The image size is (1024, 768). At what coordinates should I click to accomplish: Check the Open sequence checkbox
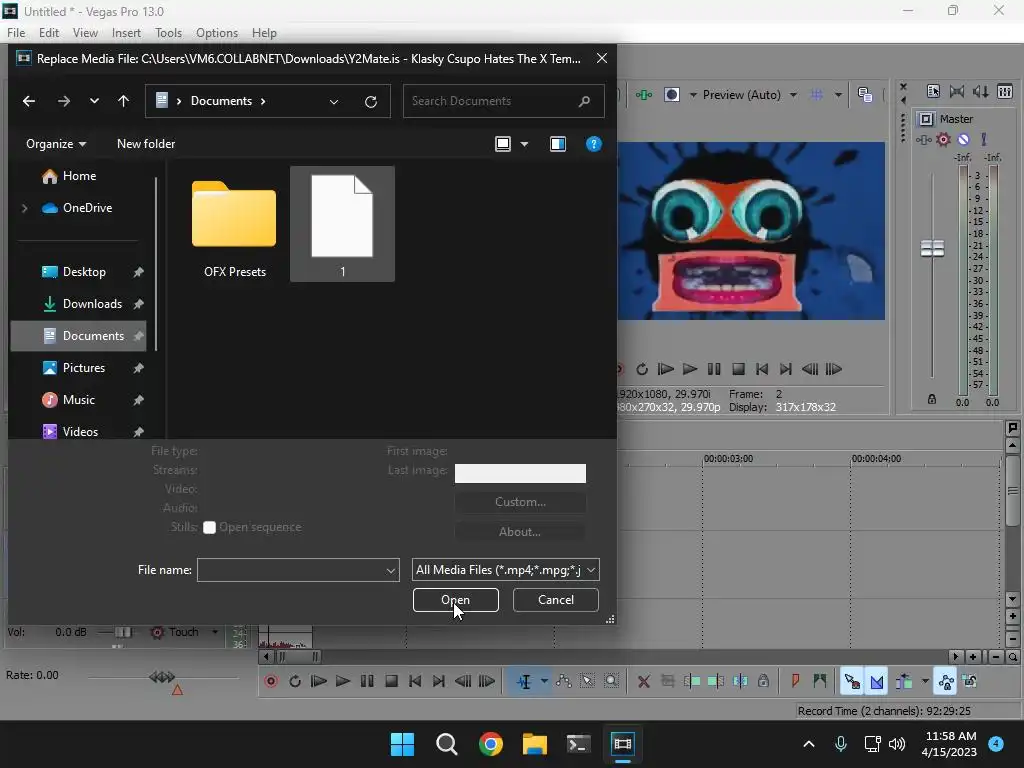[209, 527]
